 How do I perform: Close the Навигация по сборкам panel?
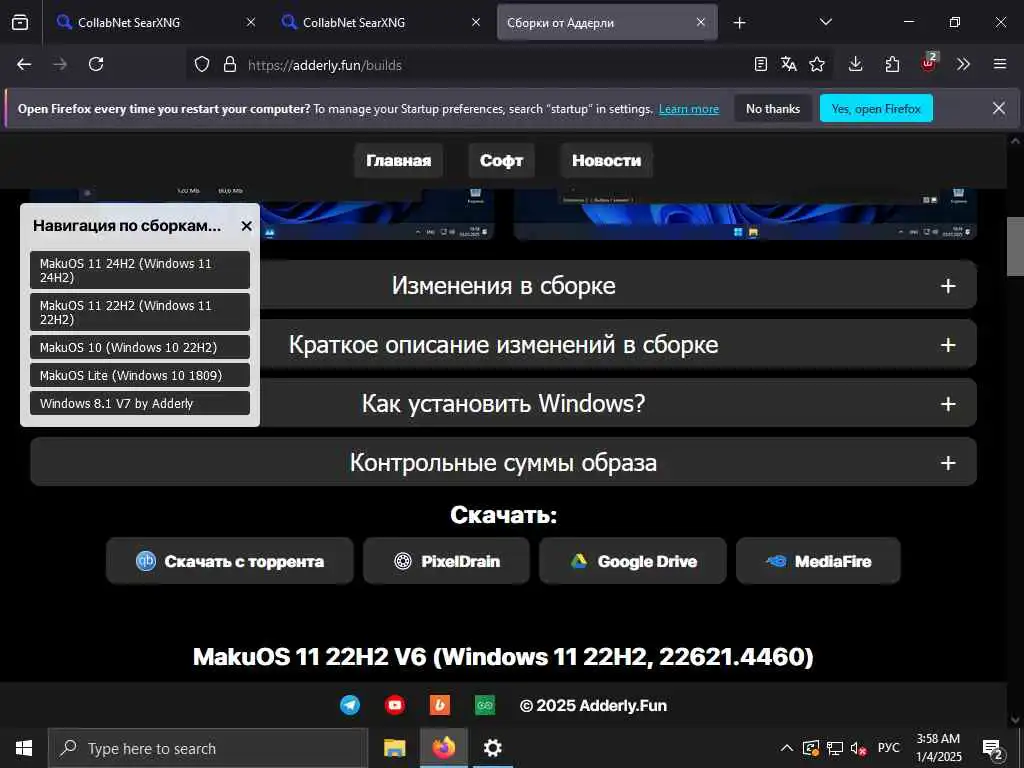point(246,226)
